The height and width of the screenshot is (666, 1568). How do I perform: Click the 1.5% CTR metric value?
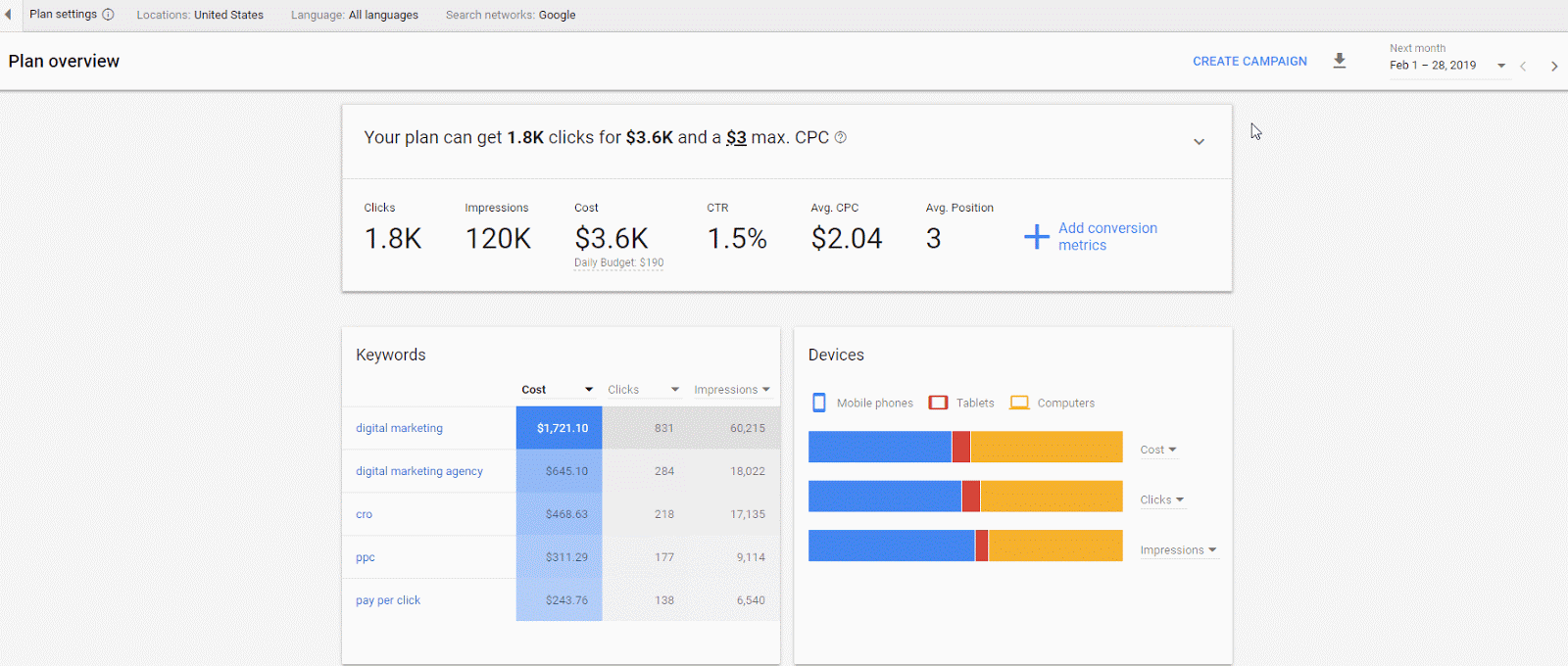(737, 238)
